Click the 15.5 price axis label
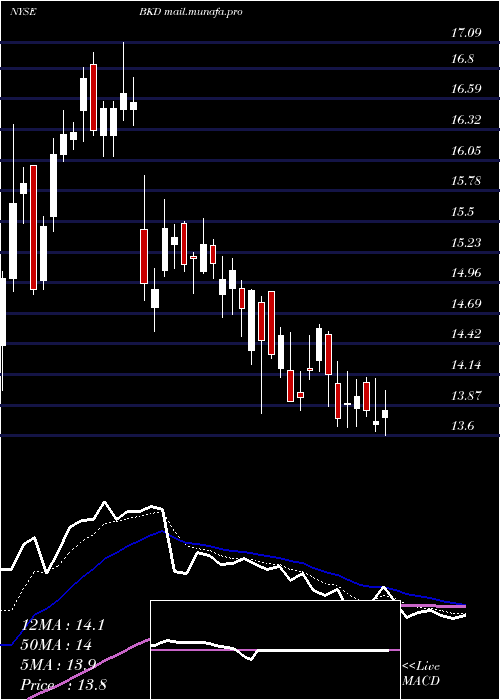The width and height of the screenshot is (500, 700). (462, 212)
